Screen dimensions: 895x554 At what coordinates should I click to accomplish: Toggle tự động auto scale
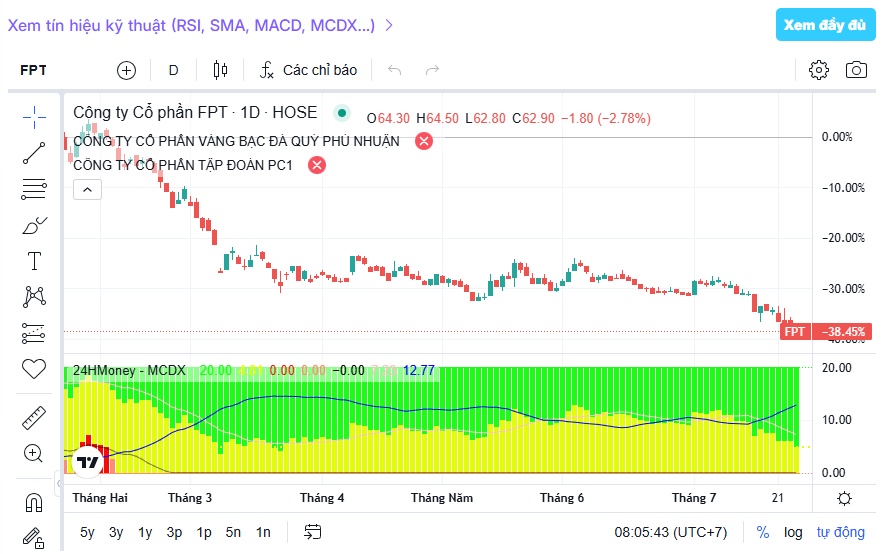840,532
